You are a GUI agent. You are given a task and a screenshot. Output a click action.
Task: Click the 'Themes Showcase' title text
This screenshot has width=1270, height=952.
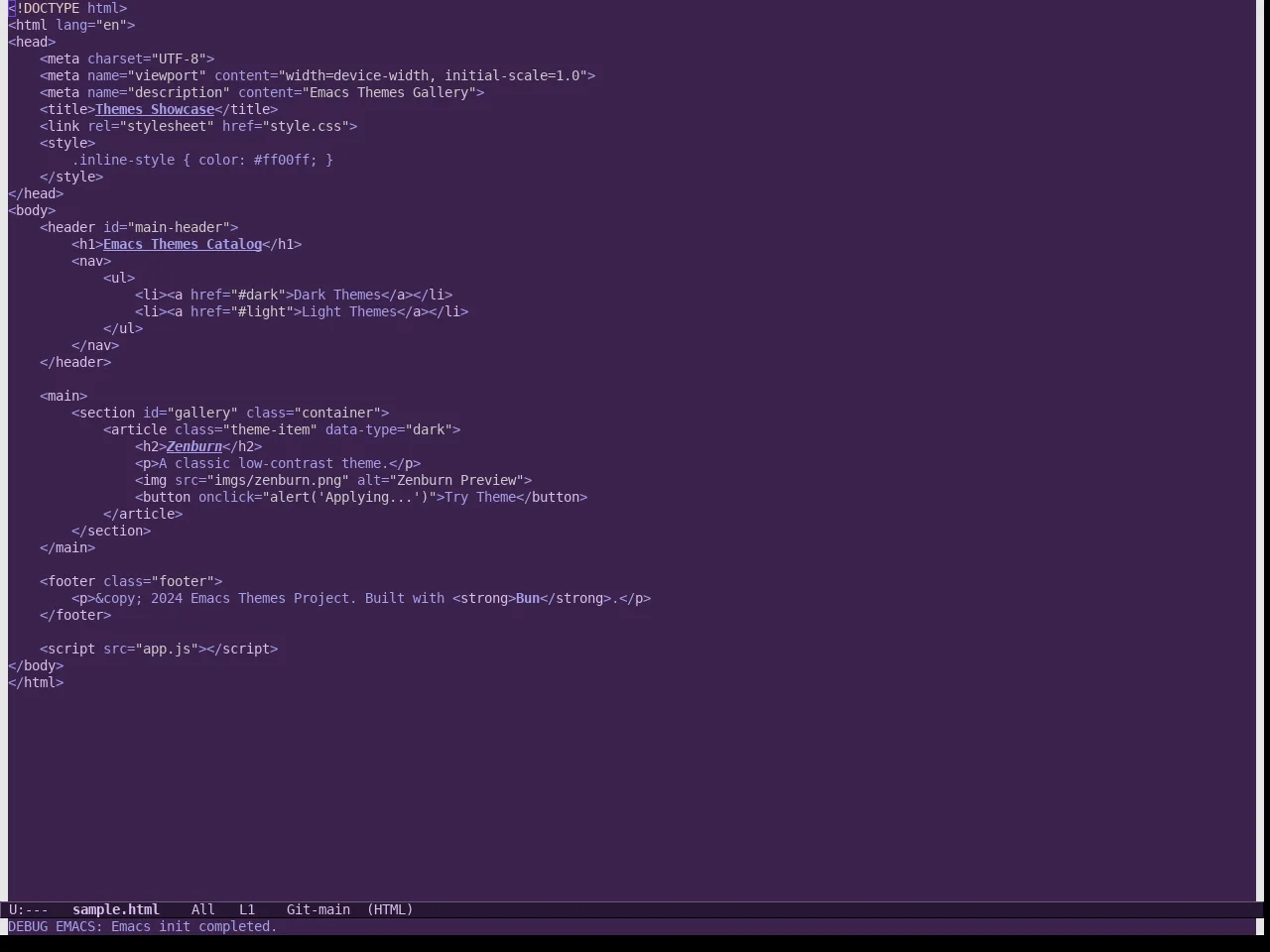pos(155,109)
